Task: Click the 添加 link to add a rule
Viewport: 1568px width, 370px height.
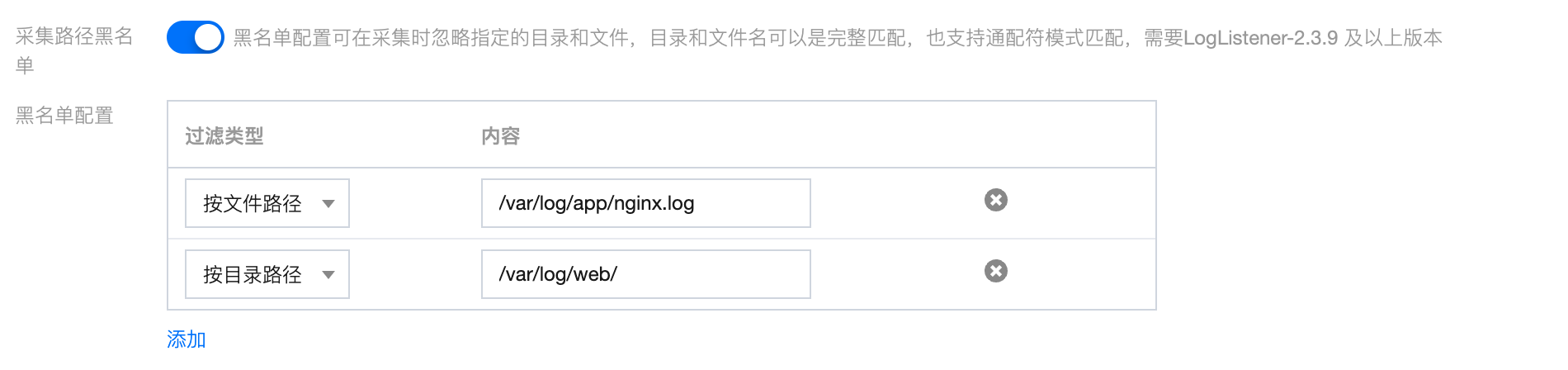Action: (187, 339)
